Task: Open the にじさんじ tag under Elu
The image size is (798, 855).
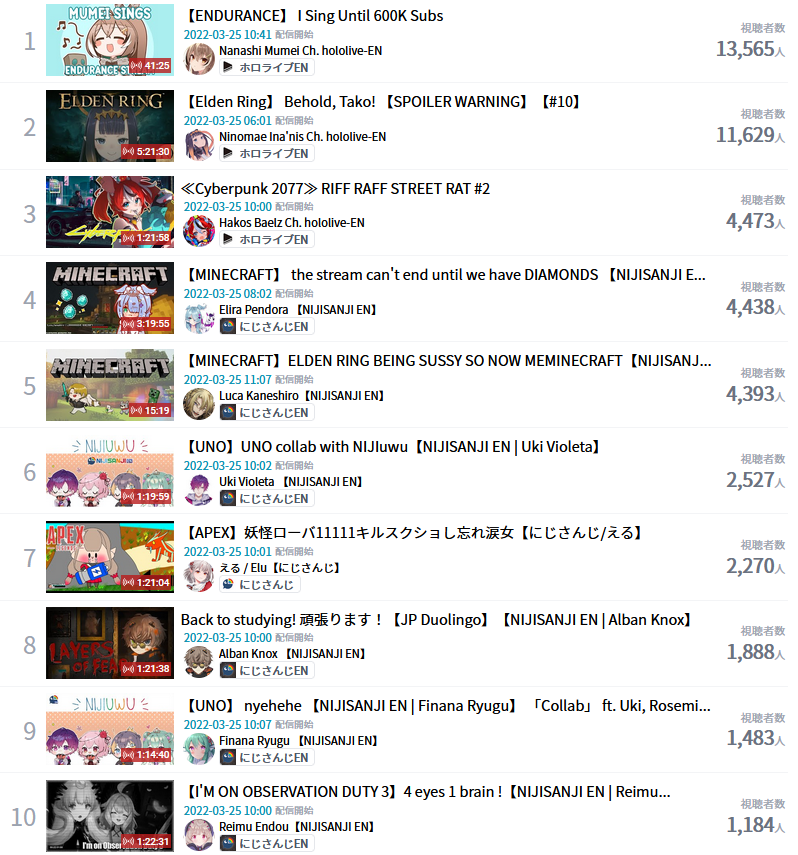Action: 260,585
